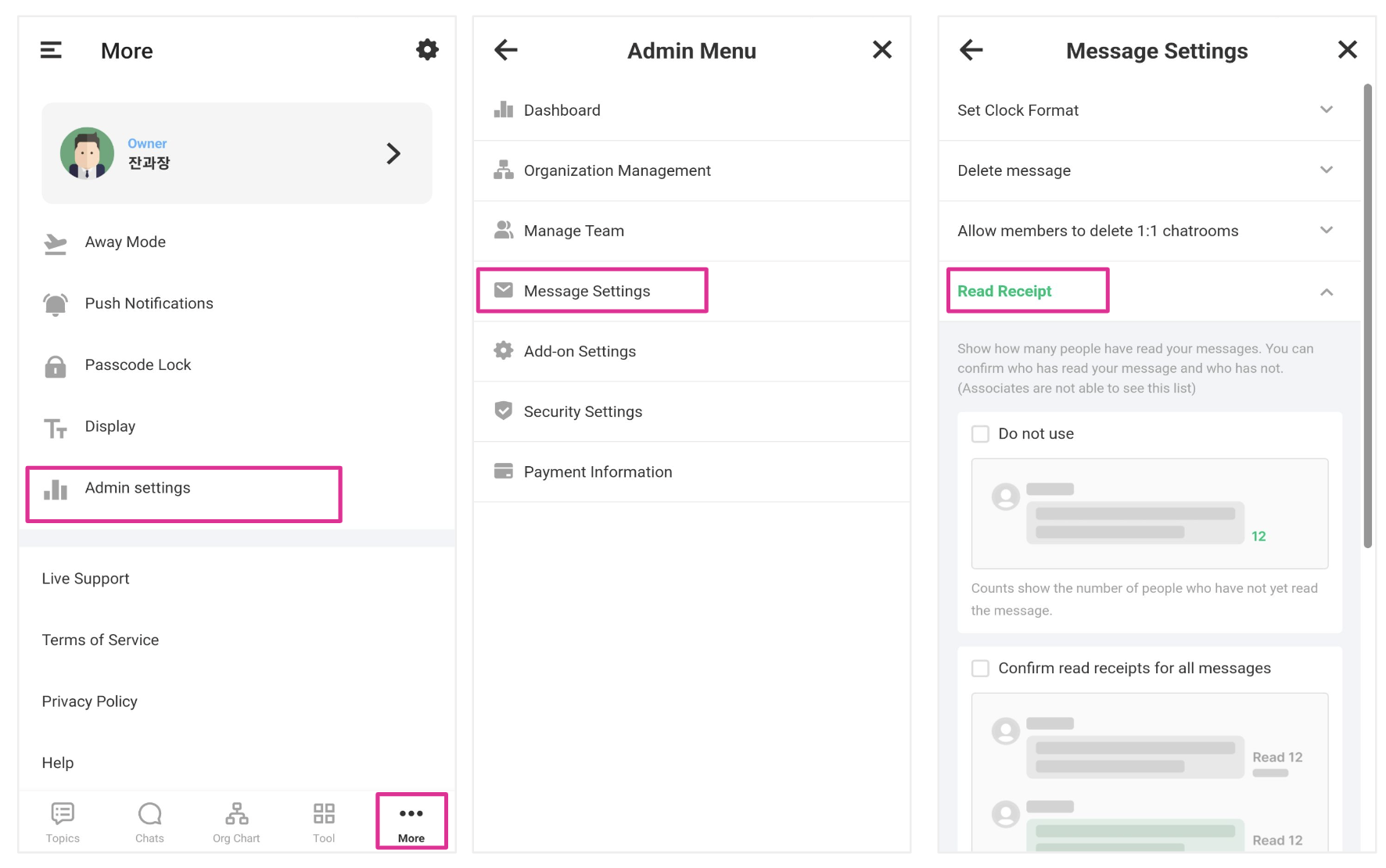Open Terms of Service
Image resolution: width=1386 pixels, height=868 pixels.
100,640
